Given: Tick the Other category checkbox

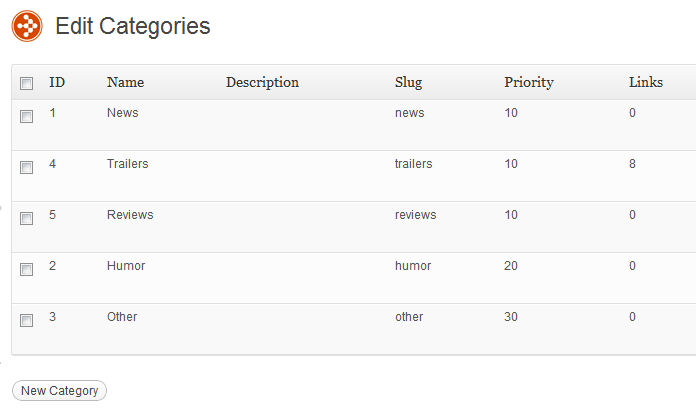Looking at the screenshot, I should [27, 320].
